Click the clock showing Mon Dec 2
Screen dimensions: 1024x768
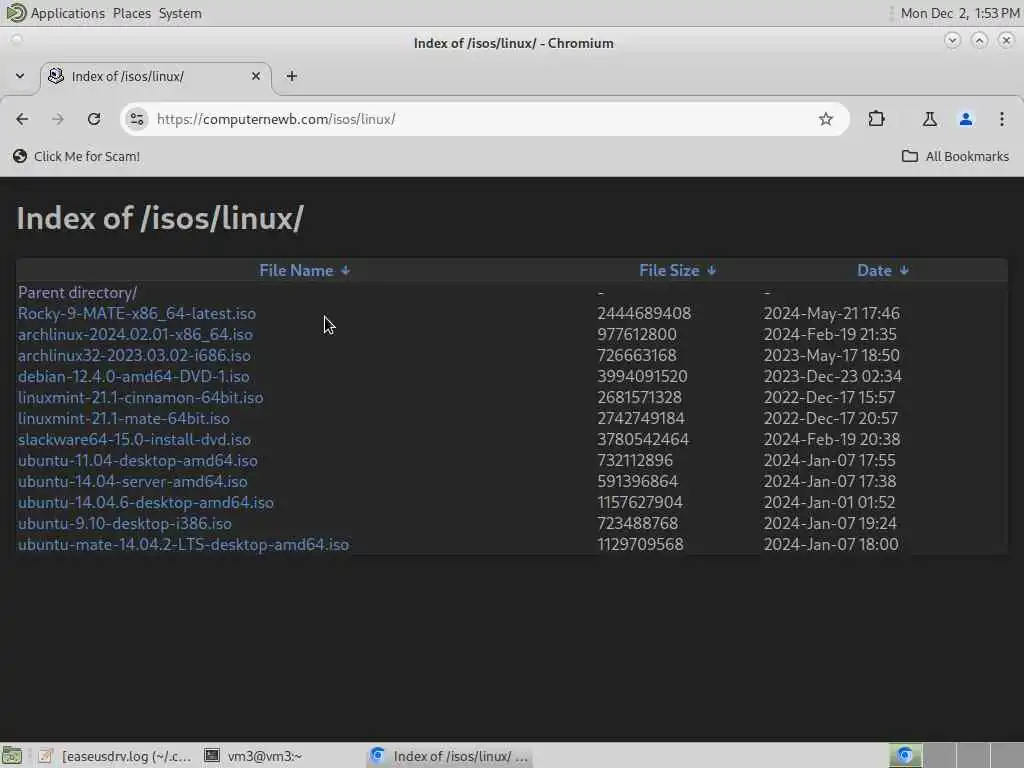960,13
